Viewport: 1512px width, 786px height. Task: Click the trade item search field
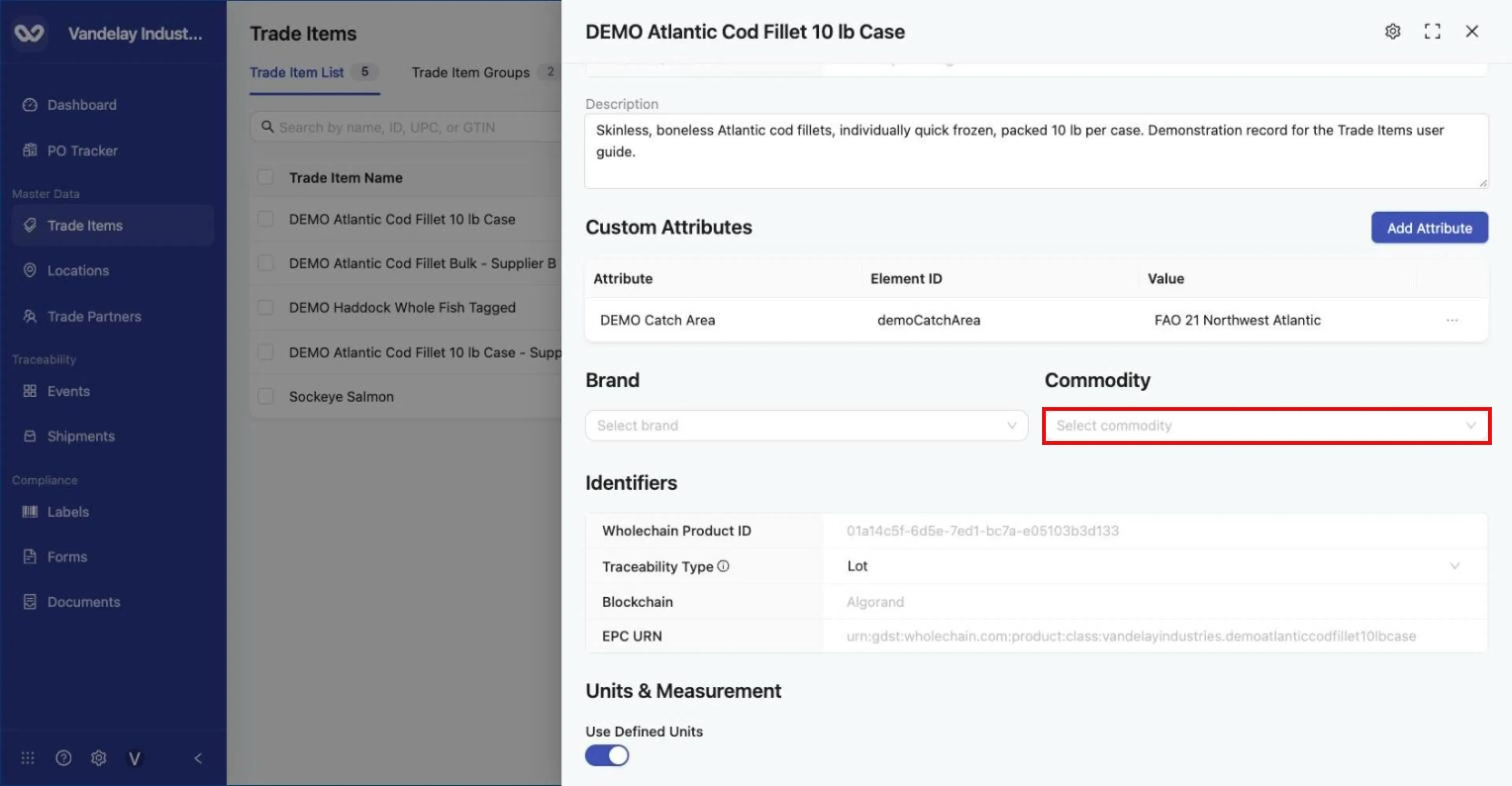pos(406,127)
